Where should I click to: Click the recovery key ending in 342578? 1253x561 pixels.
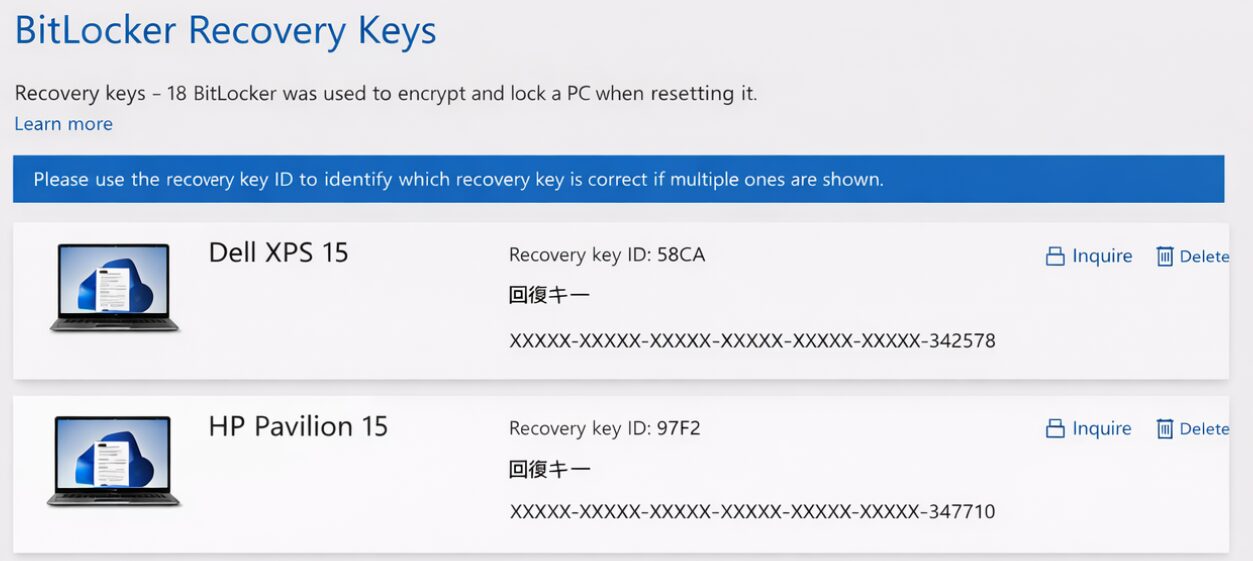click(x=752, y=341)
